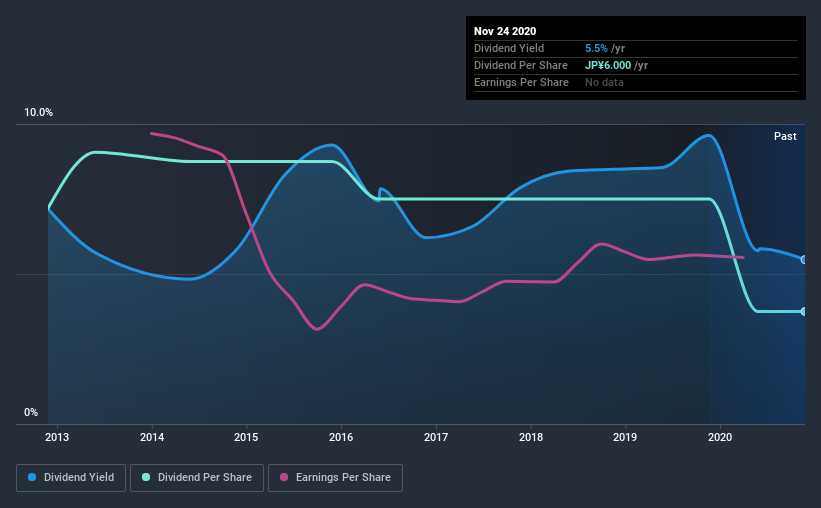Click the 2013 axis label

57,437
